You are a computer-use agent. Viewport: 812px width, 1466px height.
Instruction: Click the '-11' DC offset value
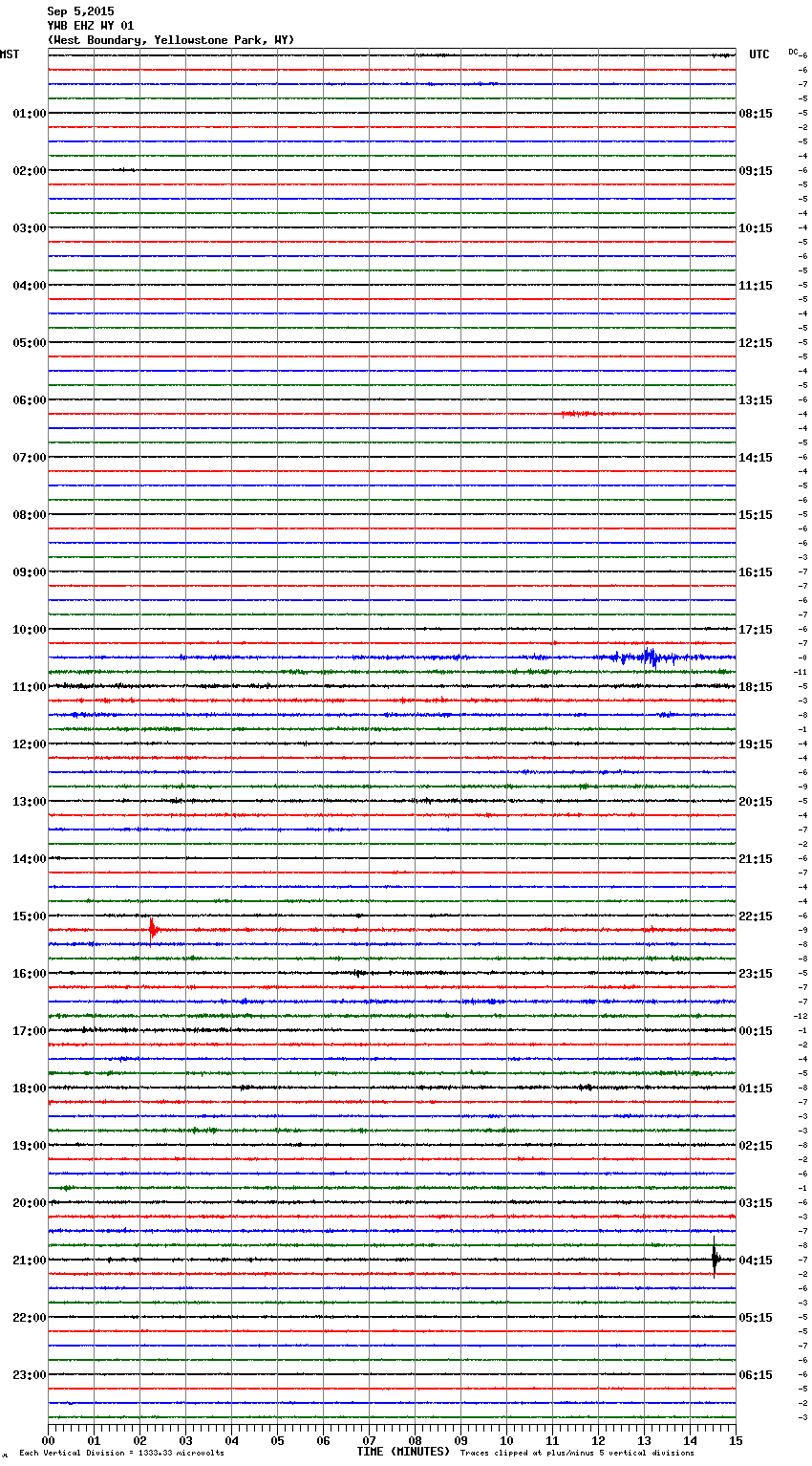click(801, 672)
